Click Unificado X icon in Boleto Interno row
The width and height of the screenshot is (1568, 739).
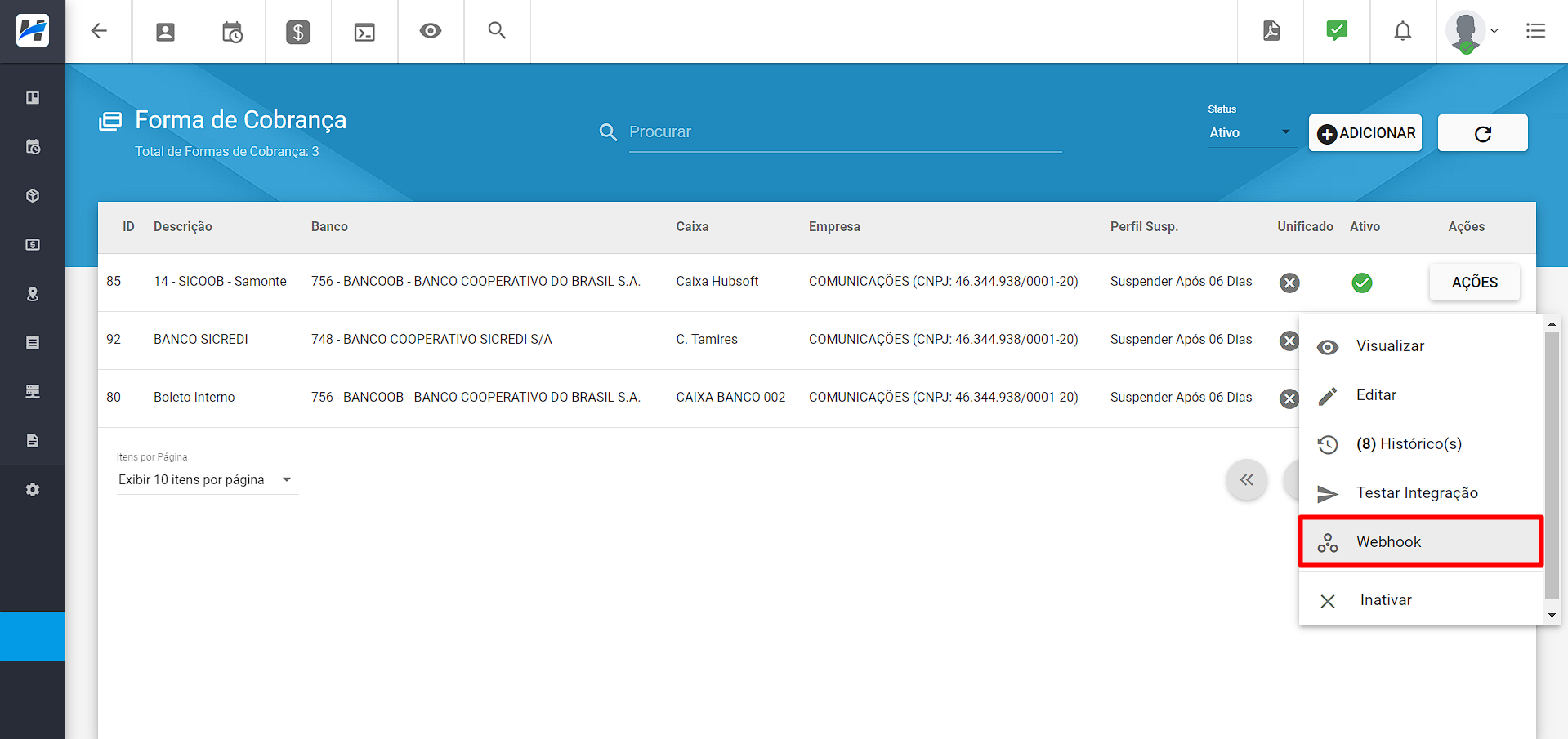click(x=1289, y=398)
